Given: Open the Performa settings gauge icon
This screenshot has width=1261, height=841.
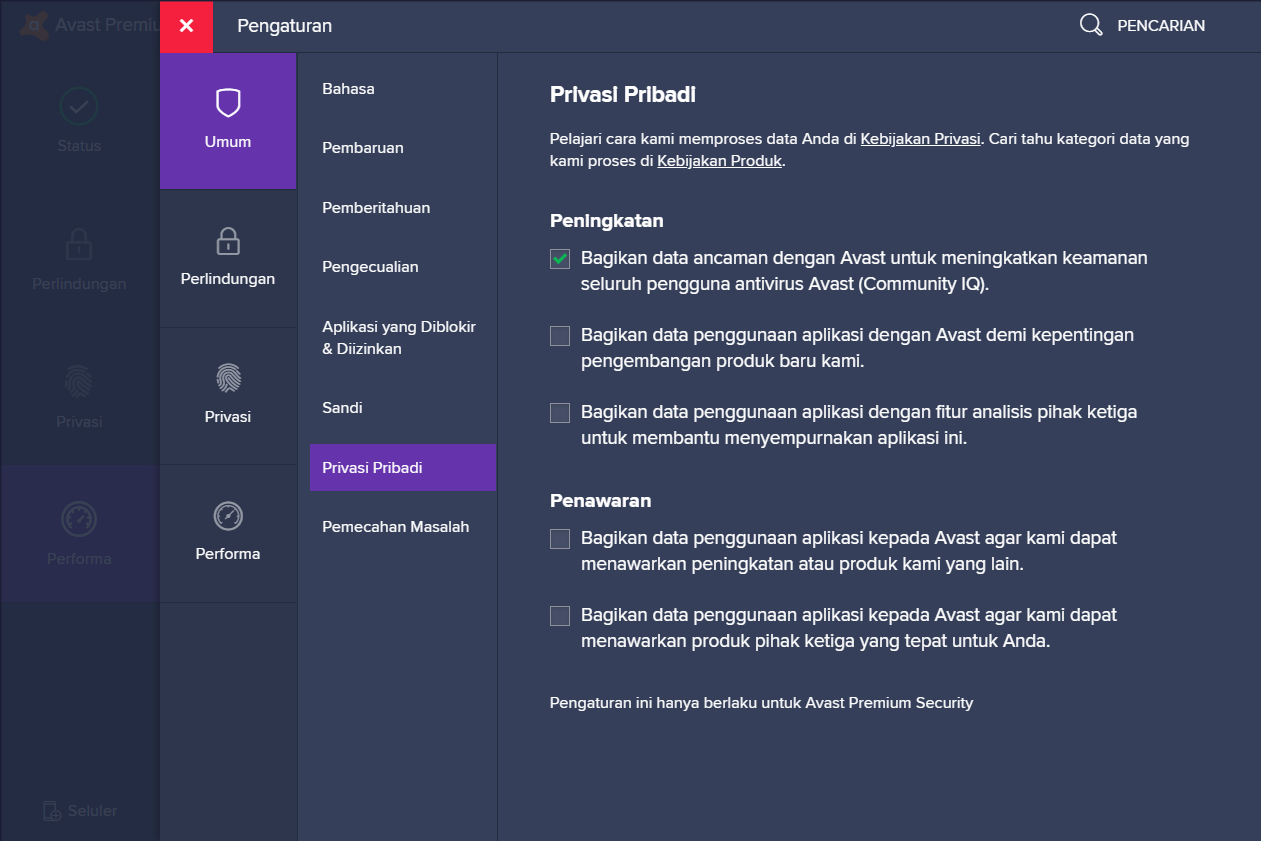Looking at the screenshot, I should 227,517.
